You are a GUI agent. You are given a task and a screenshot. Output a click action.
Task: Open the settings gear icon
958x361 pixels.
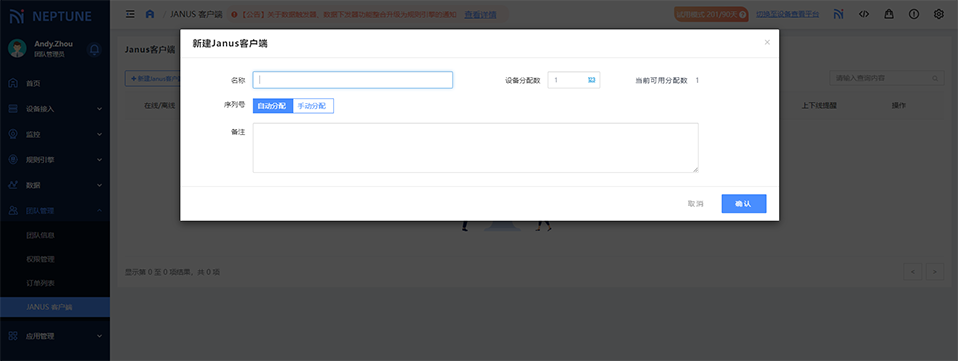939,14
